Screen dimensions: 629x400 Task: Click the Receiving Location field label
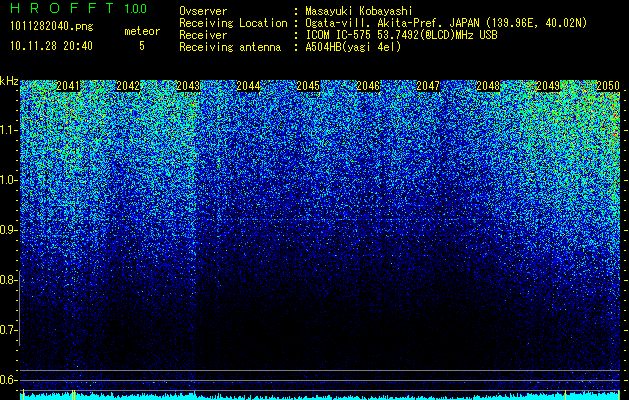(x=233, y=23)
